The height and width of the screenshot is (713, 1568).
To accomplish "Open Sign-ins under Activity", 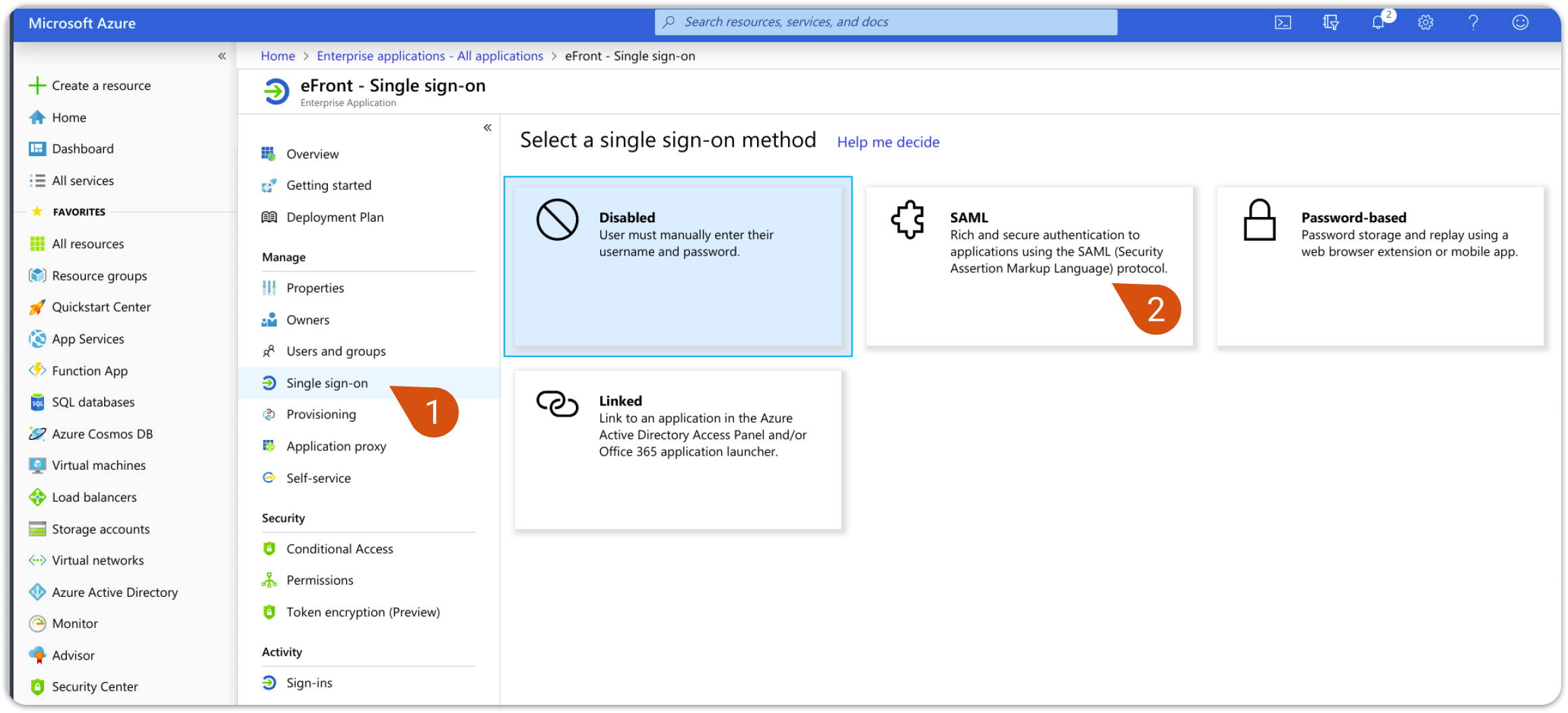I will point(309,682).
